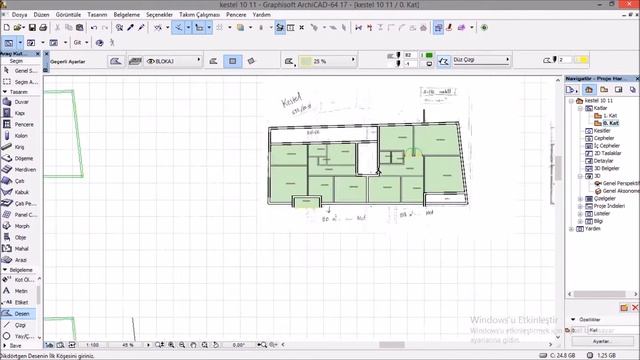Click the Undo arrow icon
This screenshot has width=640, height=360.
pos(94,28)
